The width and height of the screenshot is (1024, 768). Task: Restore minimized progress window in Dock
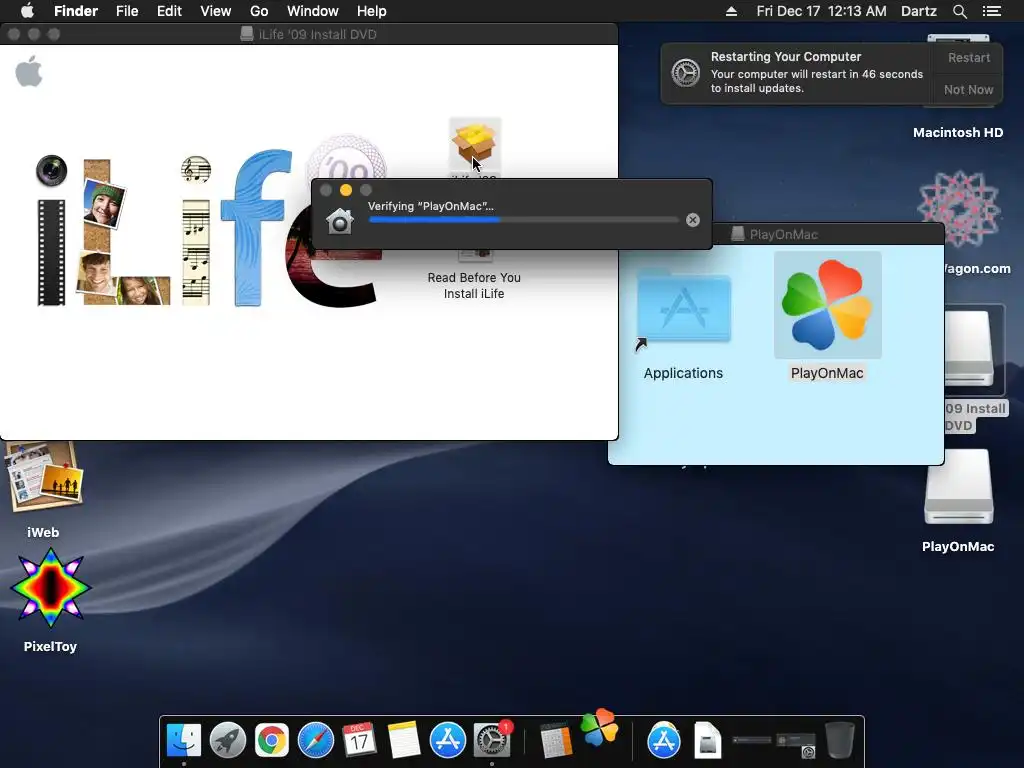click(x=752, y=740)
